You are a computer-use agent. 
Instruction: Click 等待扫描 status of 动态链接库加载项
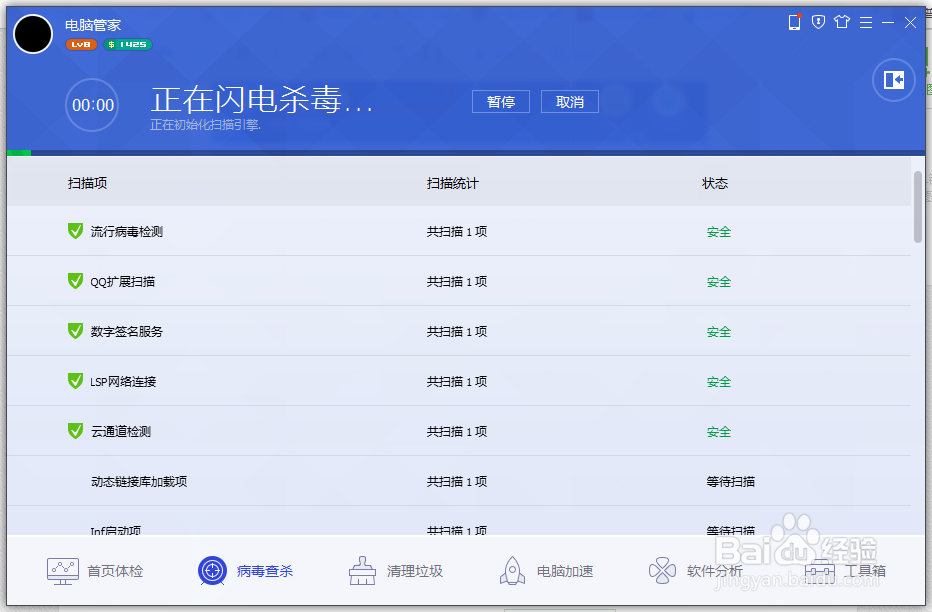point(731,481)
